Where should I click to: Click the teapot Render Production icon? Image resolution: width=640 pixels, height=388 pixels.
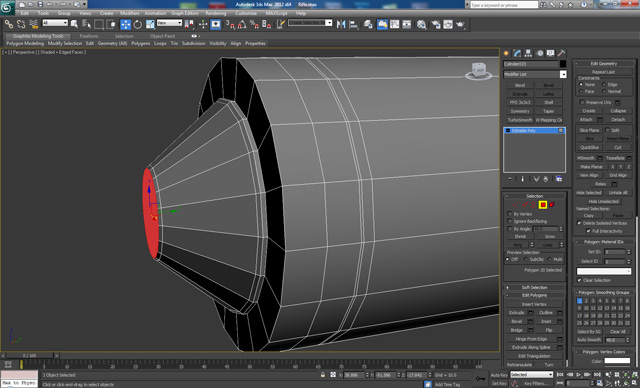point(461,24)
